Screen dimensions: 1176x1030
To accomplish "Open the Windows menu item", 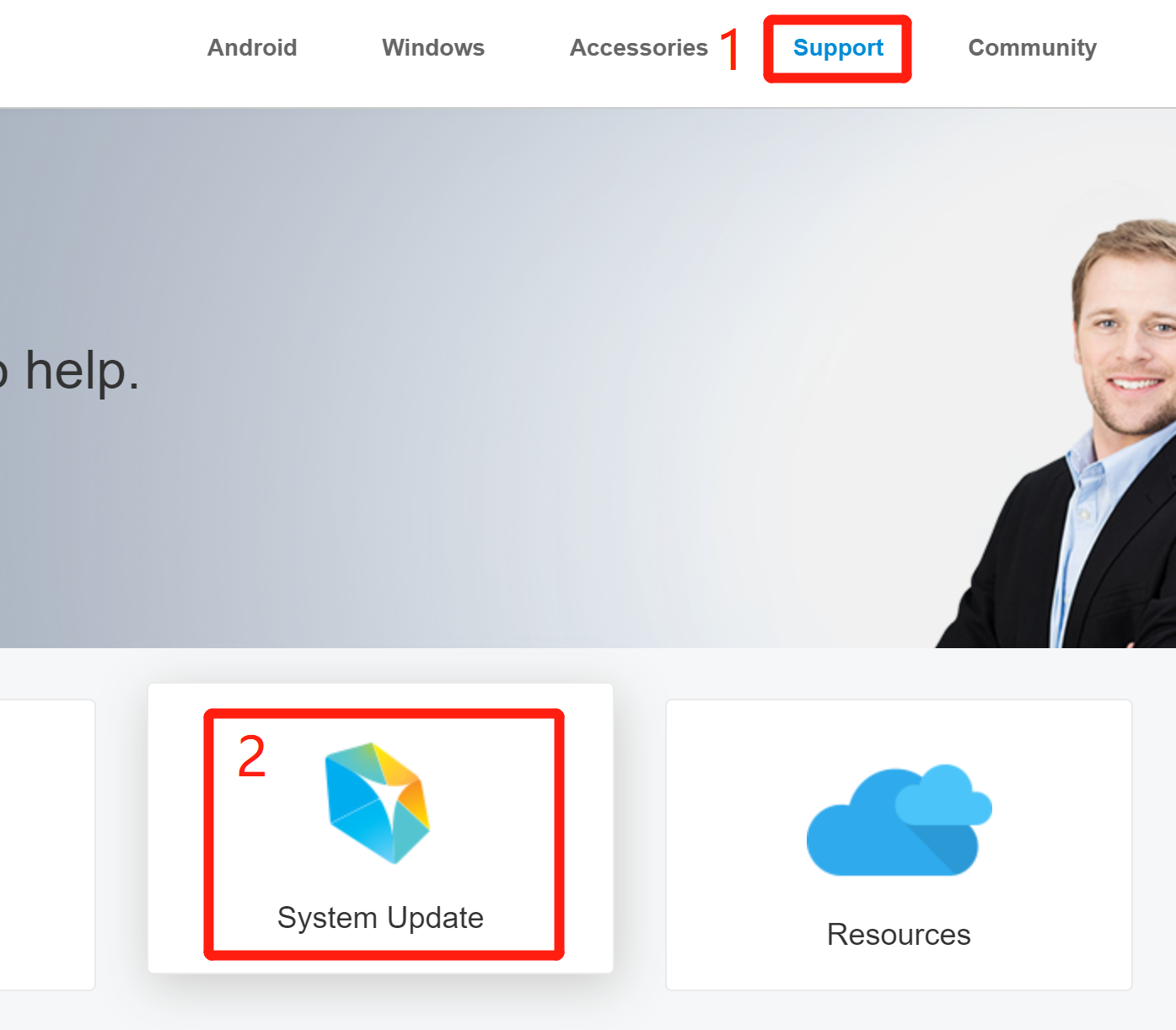I will (433, 48).
